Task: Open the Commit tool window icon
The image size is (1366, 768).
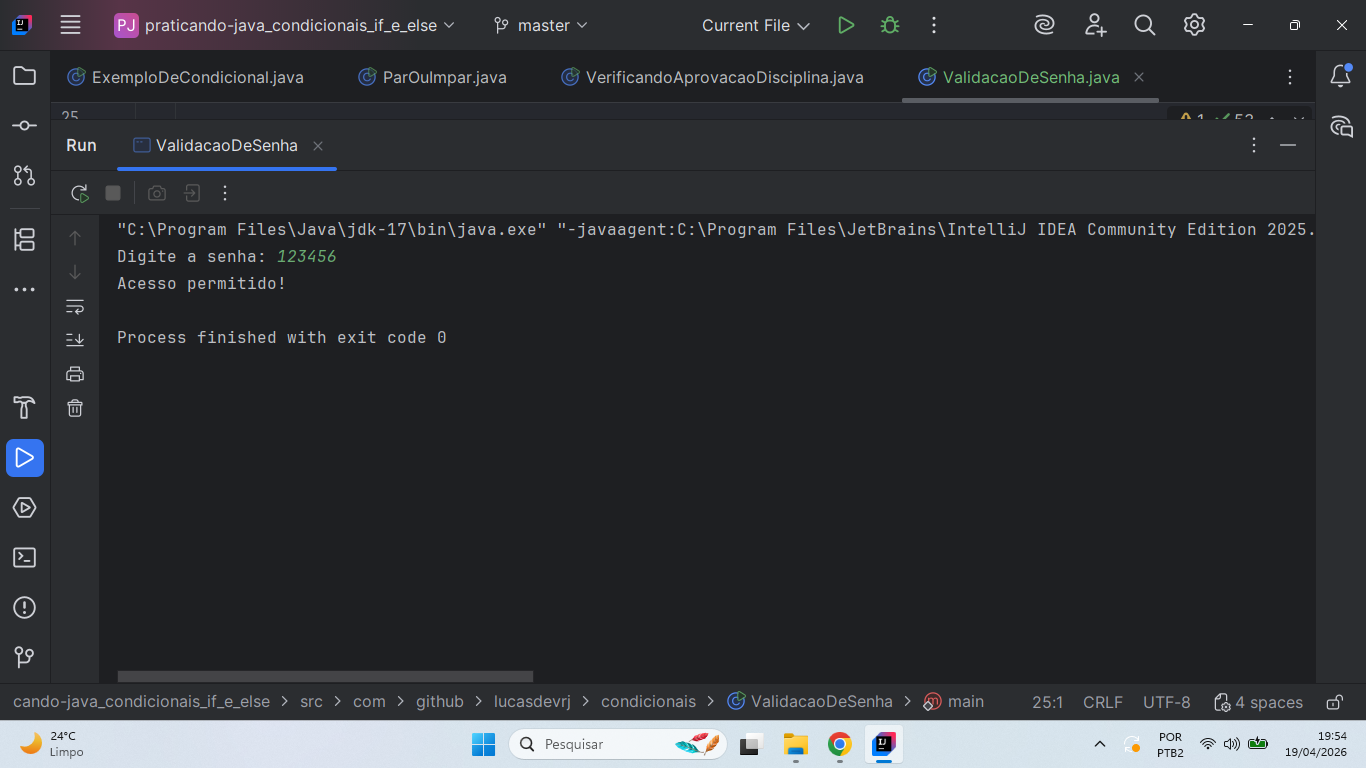Action: tap(24, 126)
